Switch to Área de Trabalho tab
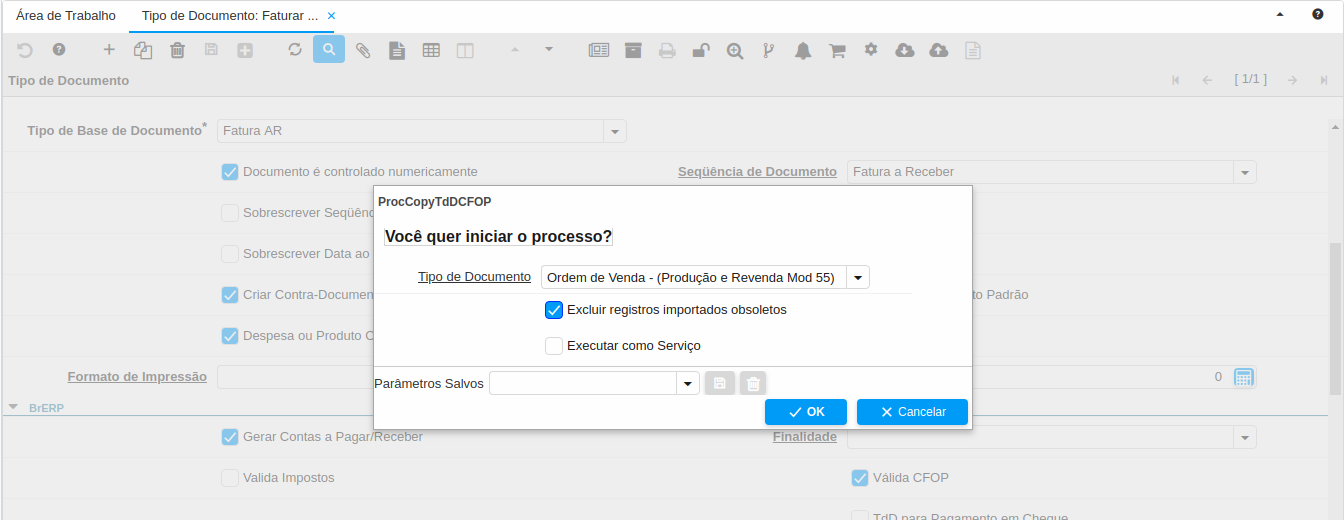 click(x=66, y=16)
